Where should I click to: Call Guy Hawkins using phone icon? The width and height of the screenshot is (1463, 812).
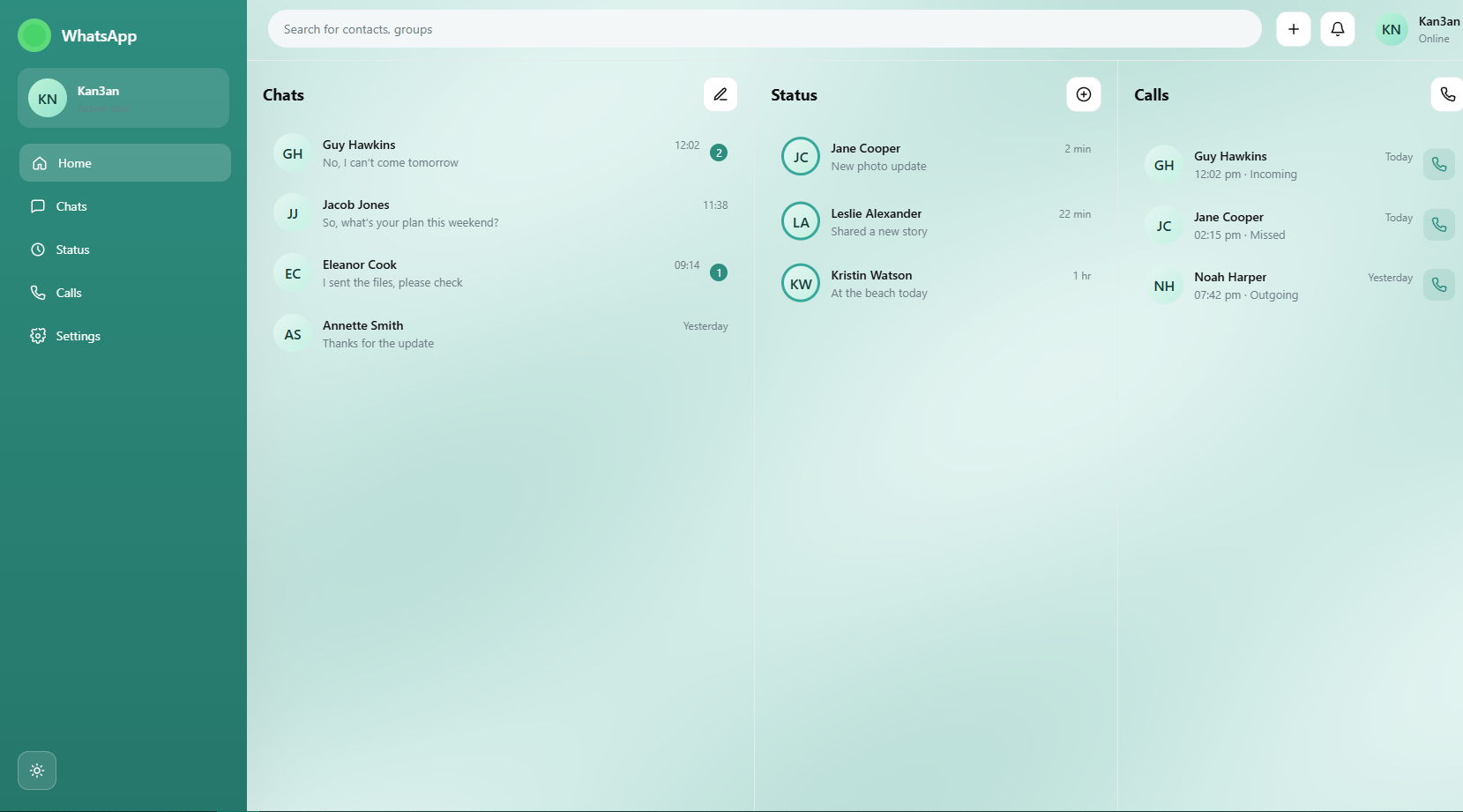point(1438,165)
